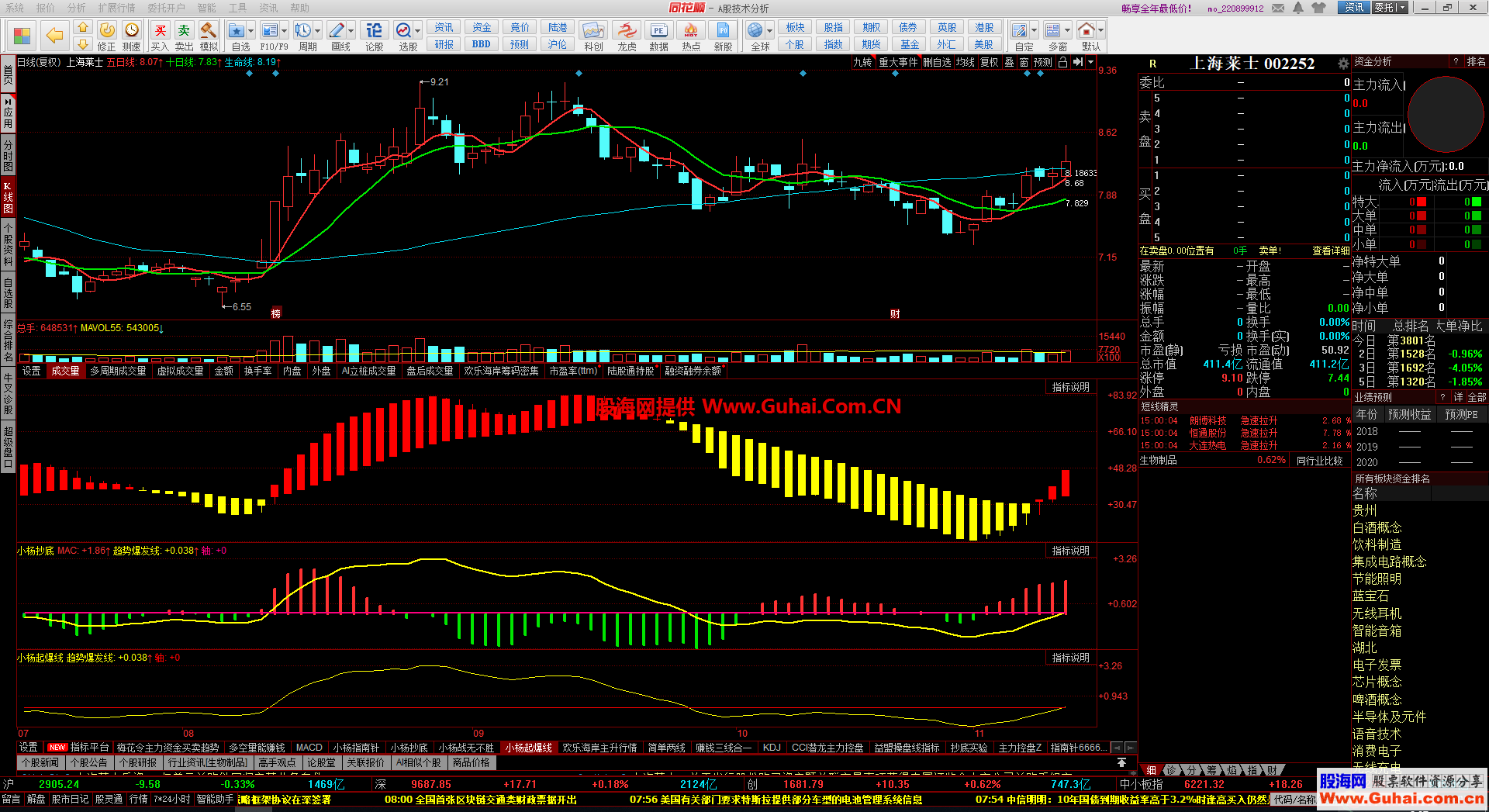This screenshot has height=812, width=1489.
Task: Click the red 买入 buy icon
Action: click(x=160, y=31)
